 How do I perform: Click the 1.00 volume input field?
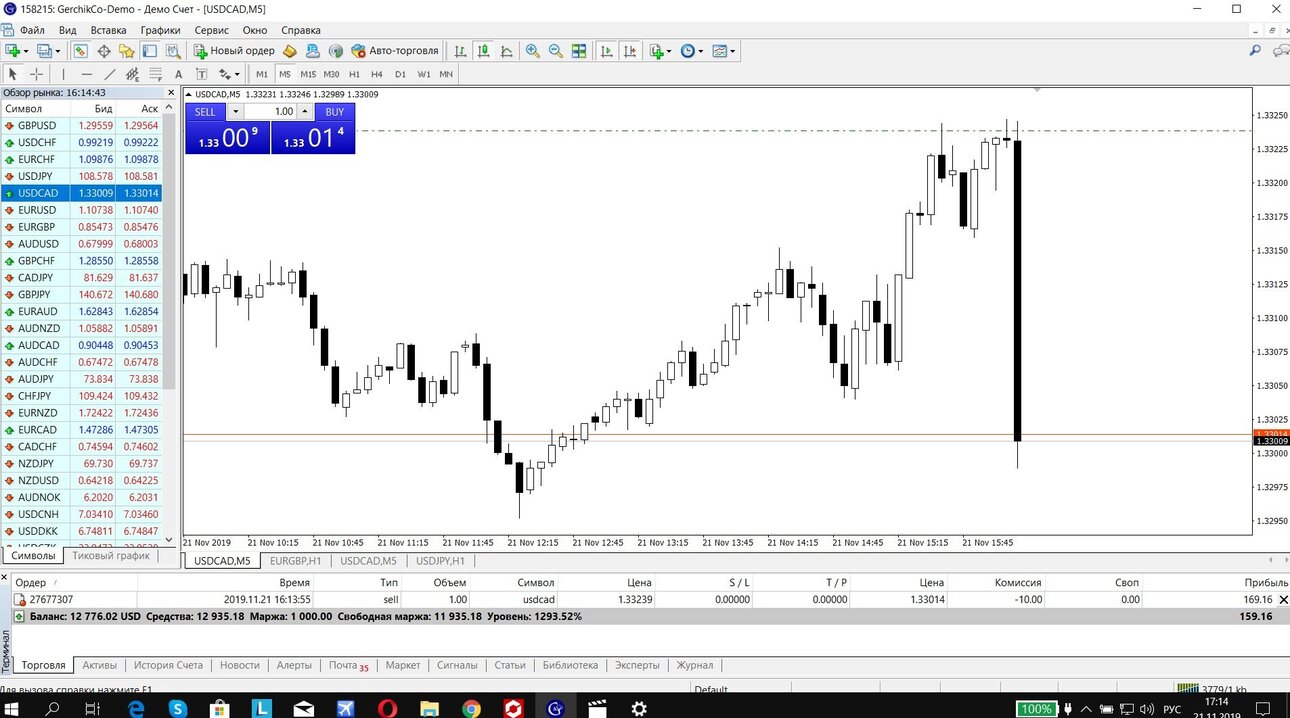tap(270, 112)
